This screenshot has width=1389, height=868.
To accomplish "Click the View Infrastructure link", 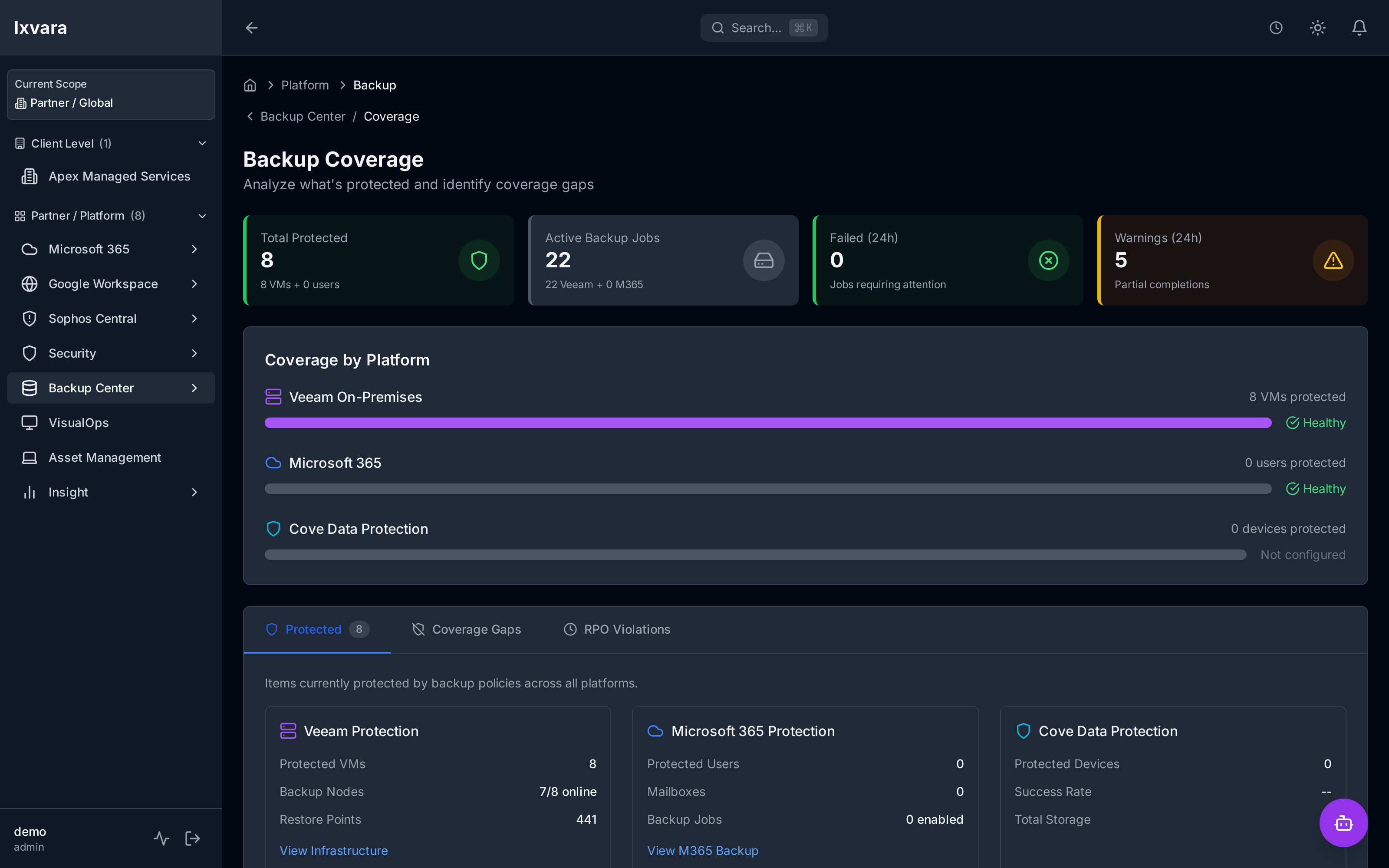I will point(333,851).
